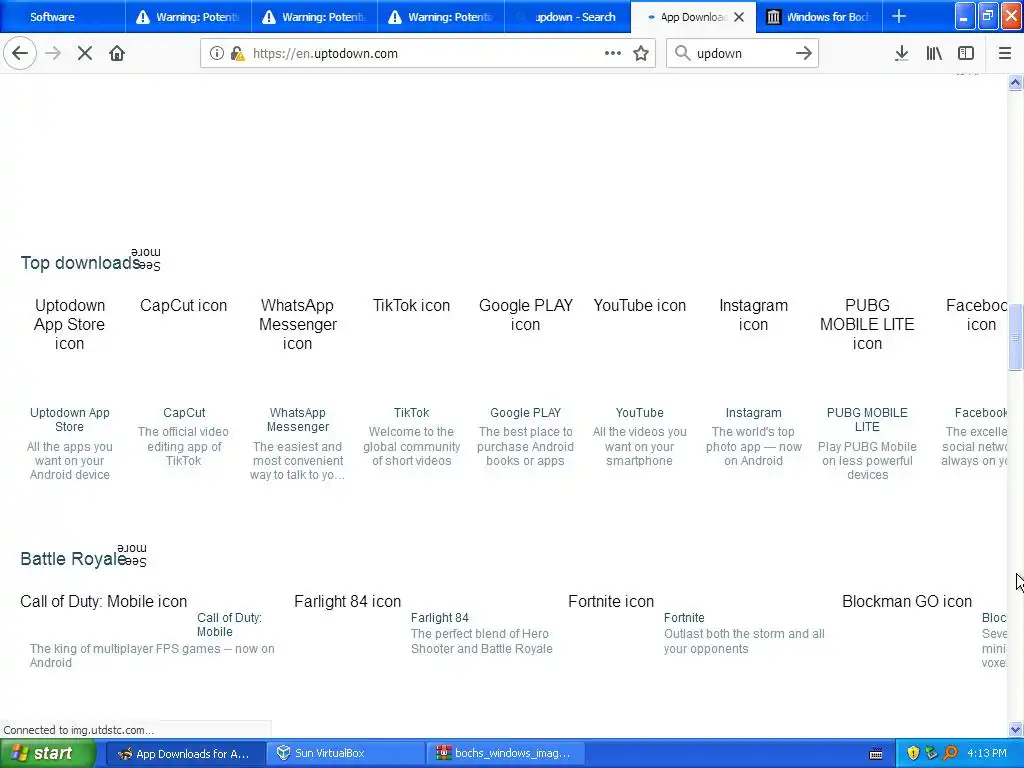Open the Windows Start menu

(46, 753)
